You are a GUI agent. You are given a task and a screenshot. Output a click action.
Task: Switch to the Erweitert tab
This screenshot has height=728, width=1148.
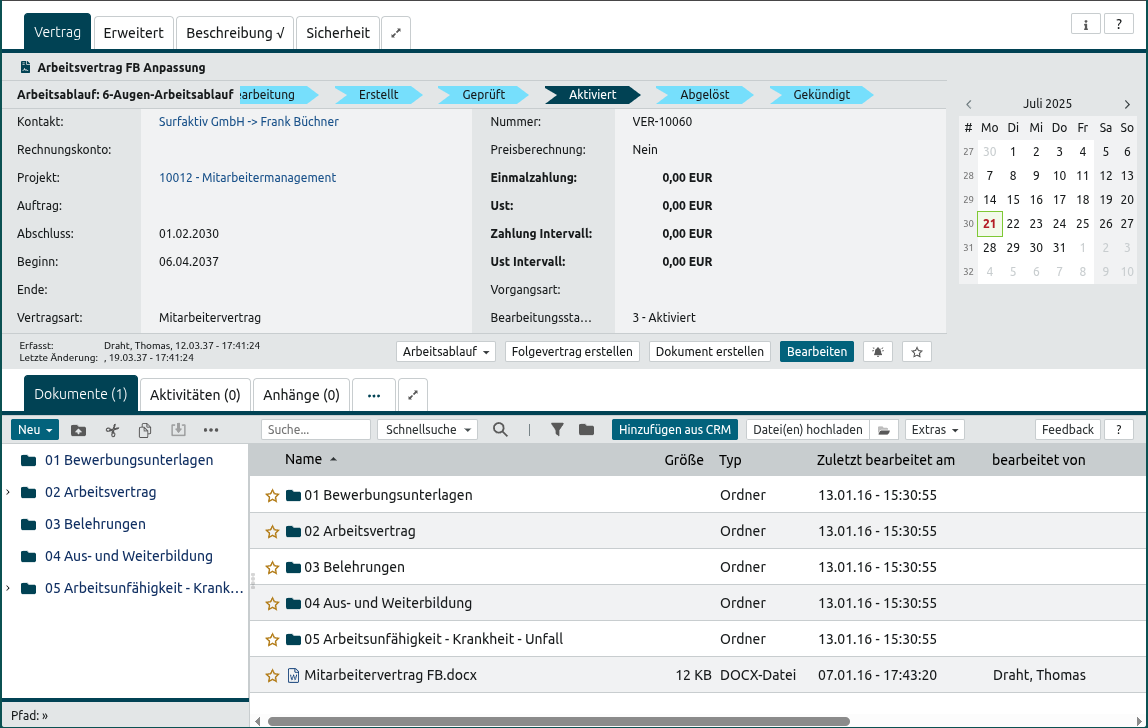click(134, 33)
